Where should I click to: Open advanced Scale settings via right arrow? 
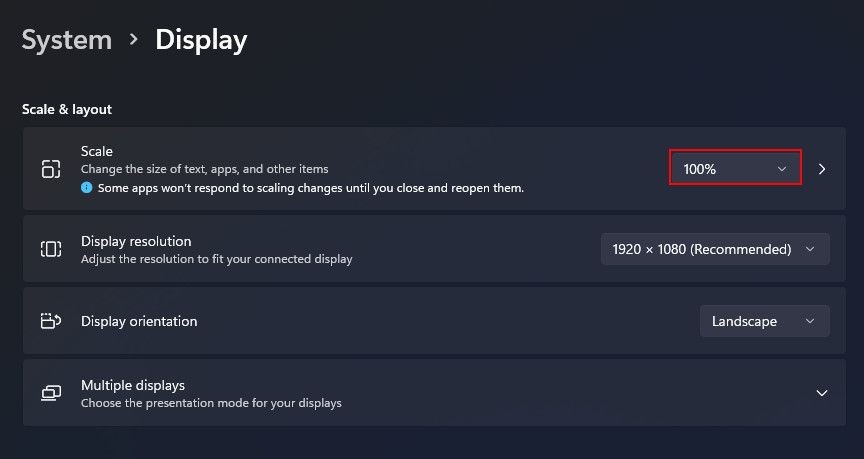click(822, 169)
